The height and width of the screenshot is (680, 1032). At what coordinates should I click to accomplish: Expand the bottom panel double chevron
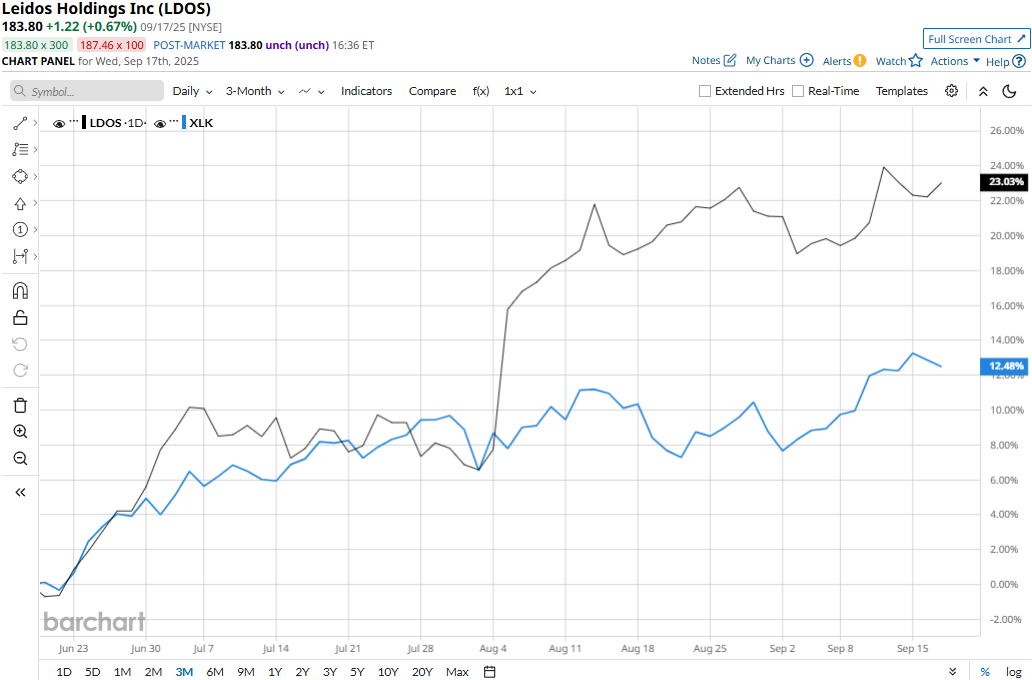point(952,671)
